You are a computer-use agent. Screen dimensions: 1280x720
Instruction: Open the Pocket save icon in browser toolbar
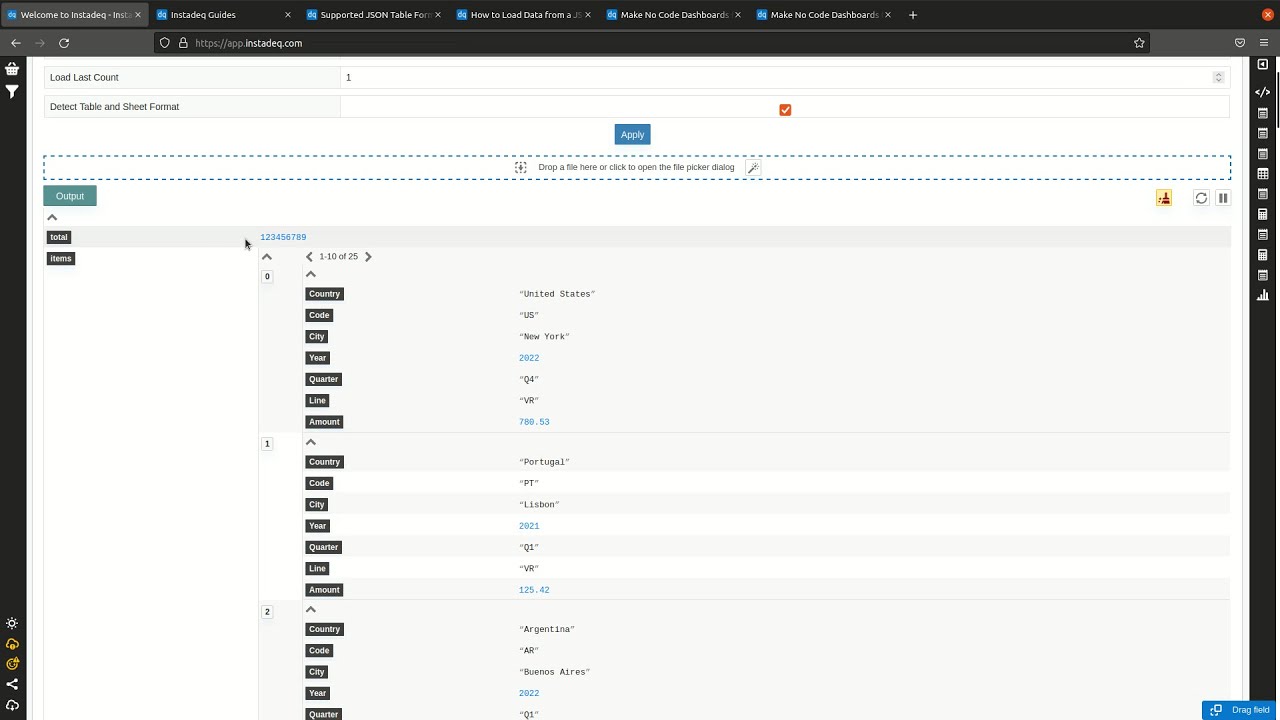click(1240, 43)
